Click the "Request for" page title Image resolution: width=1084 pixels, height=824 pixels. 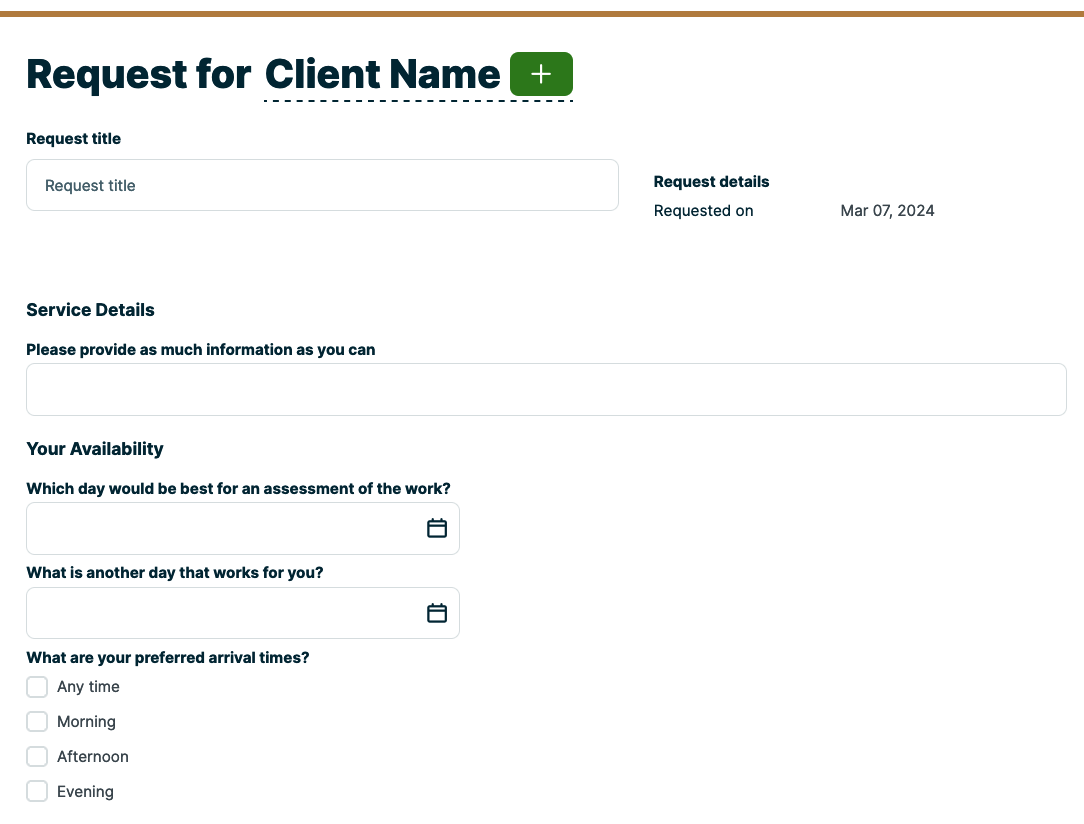pyautogui.click(x=137, y=74)
